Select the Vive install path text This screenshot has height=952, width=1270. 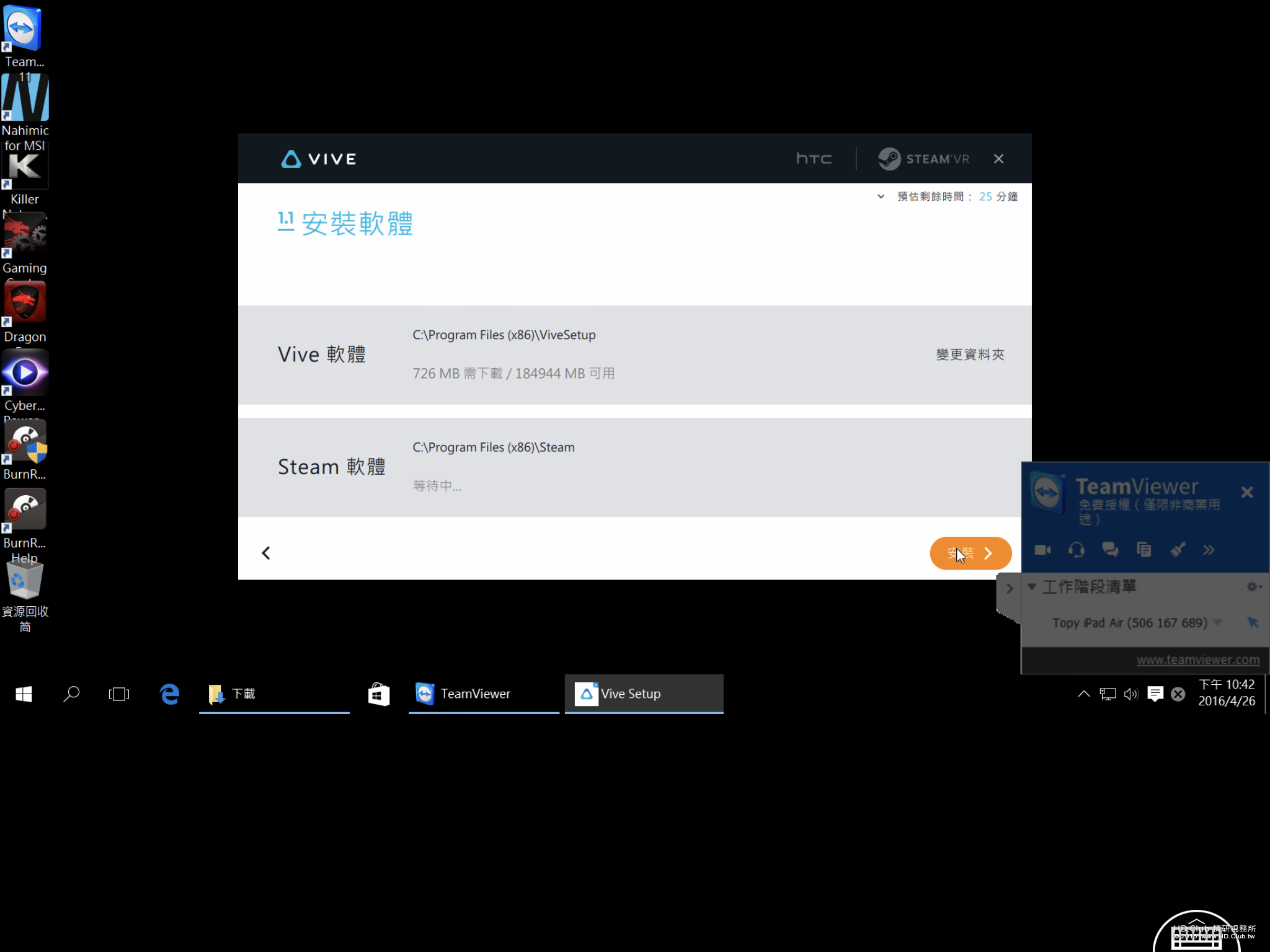pos(504,335)
